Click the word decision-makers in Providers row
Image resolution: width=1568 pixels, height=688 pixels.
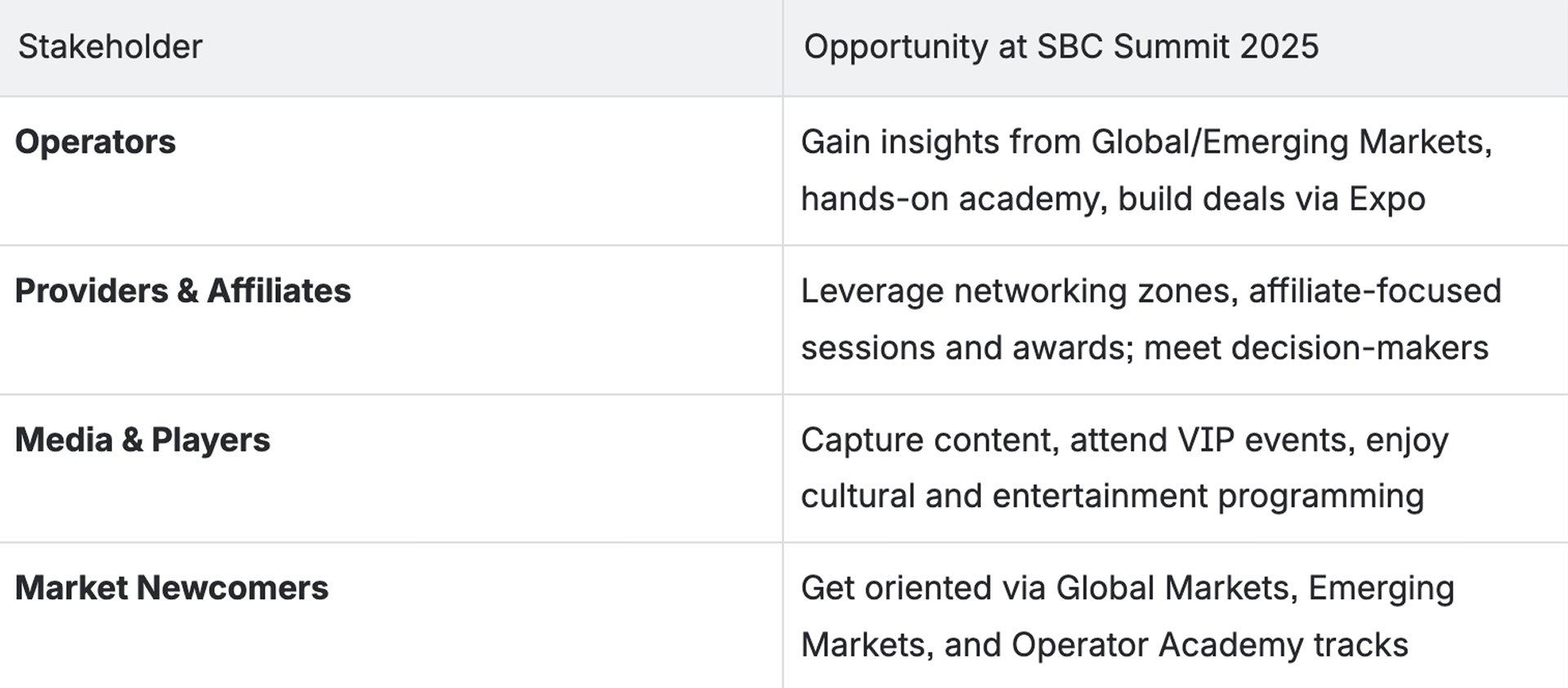(1359, 348)
